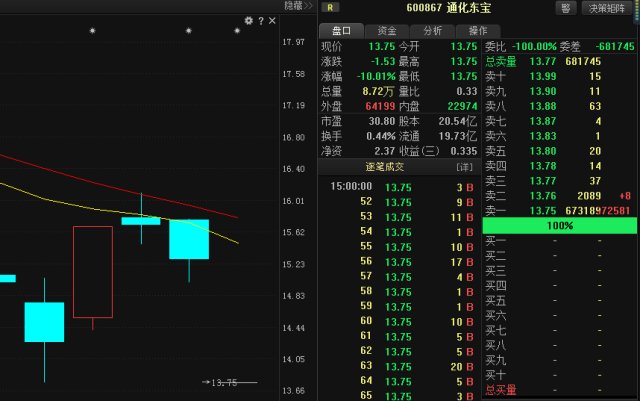Collapse side panel via 隐藏>> button
640x401 pixels.
[x=298, y=6]
